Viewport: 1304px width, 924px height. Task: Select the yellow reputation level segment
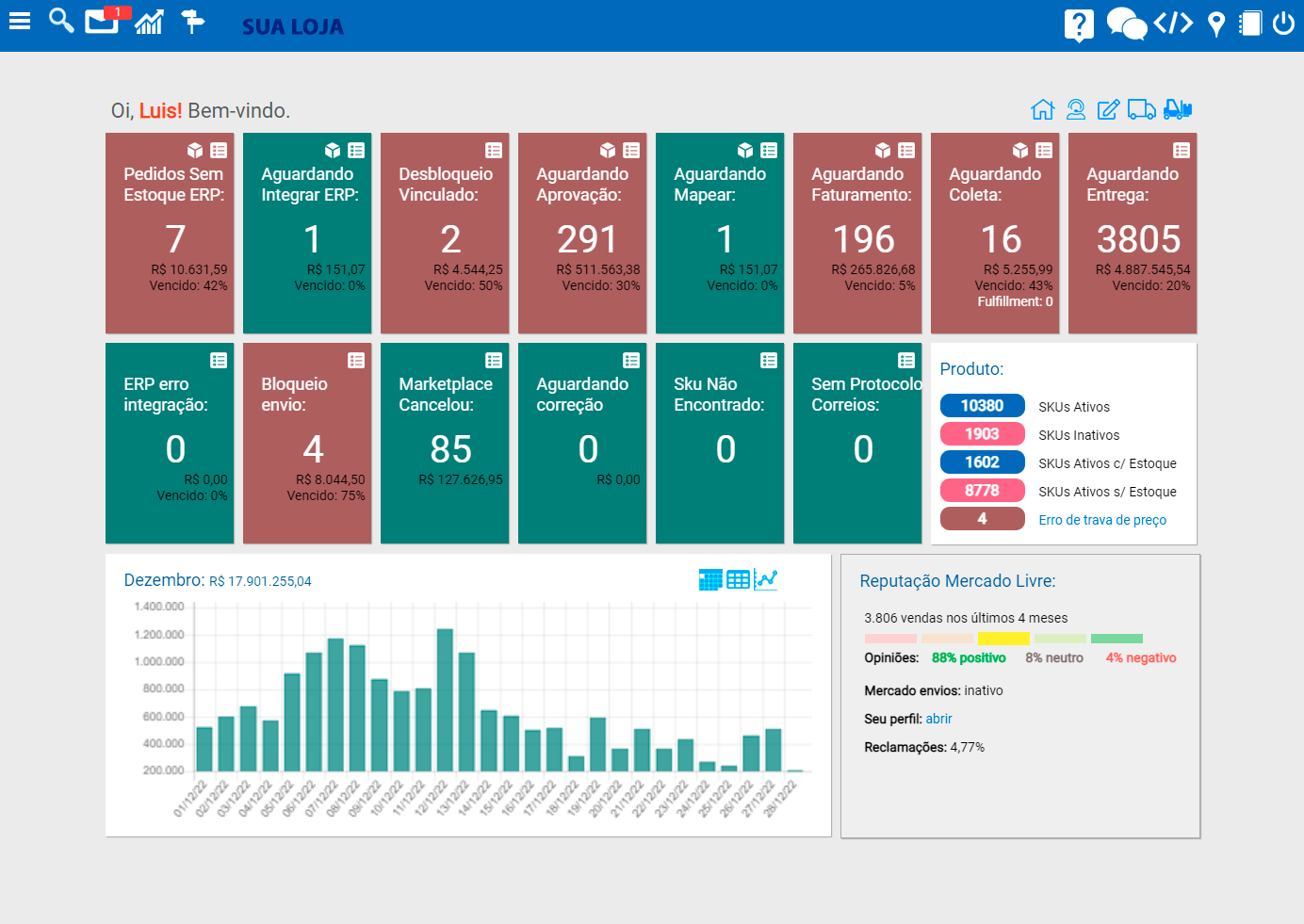[1003, 639]
